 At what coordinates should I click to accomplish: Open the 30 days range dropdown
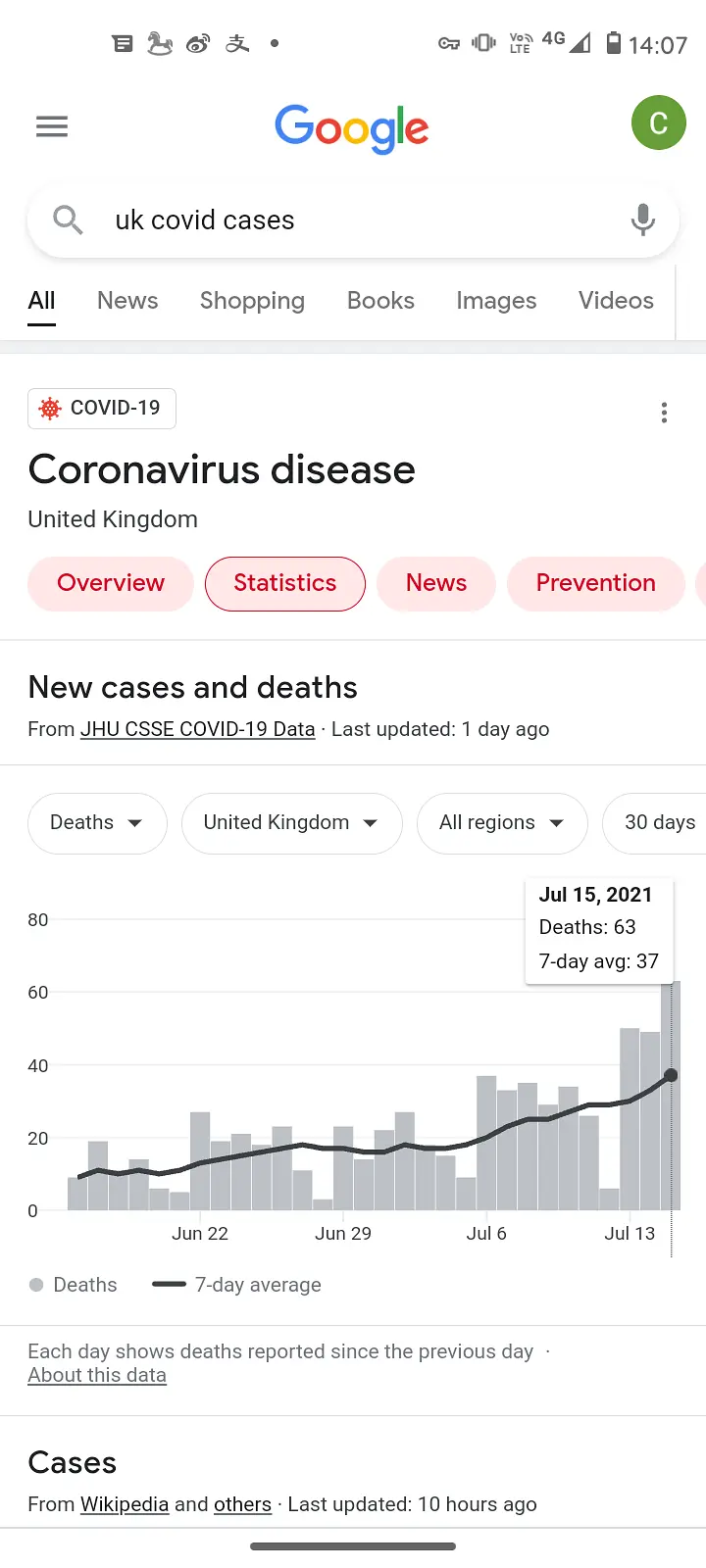(659, 823)
